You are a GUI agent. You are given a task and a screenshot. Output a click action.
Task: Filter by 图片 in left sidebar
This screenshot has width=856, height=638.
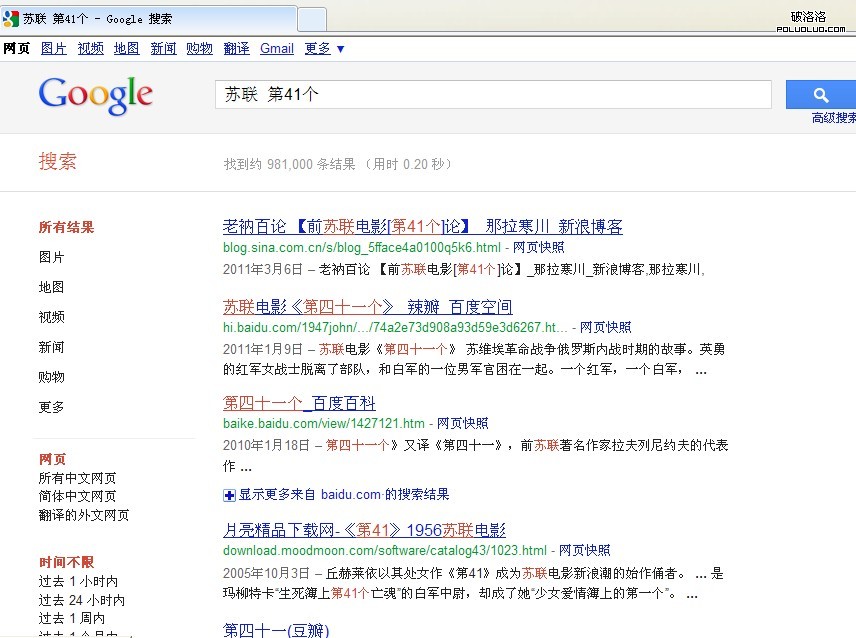(x=52, y=257)
